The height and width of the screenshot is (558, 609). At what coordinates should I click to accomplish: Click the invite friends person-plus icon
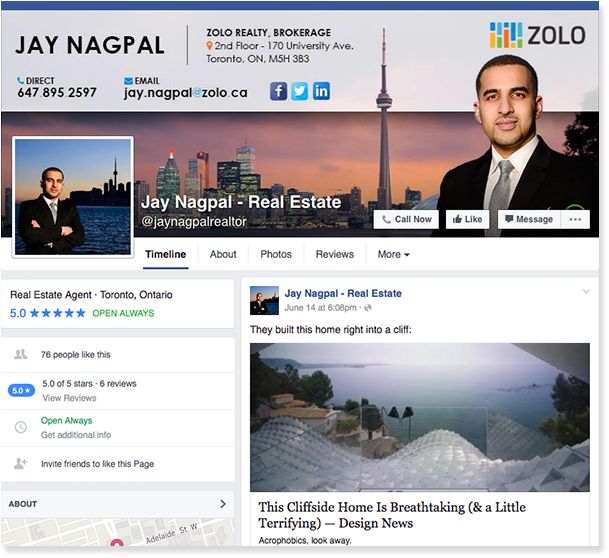pyautogui.click(x=21, y=463)
